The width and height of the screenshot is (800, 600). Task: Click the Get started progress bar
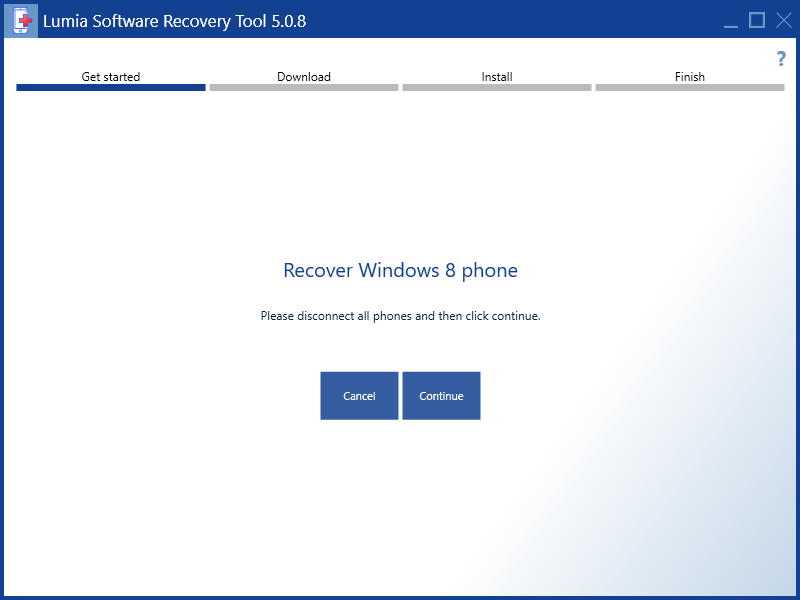click(x=111, y=88)
